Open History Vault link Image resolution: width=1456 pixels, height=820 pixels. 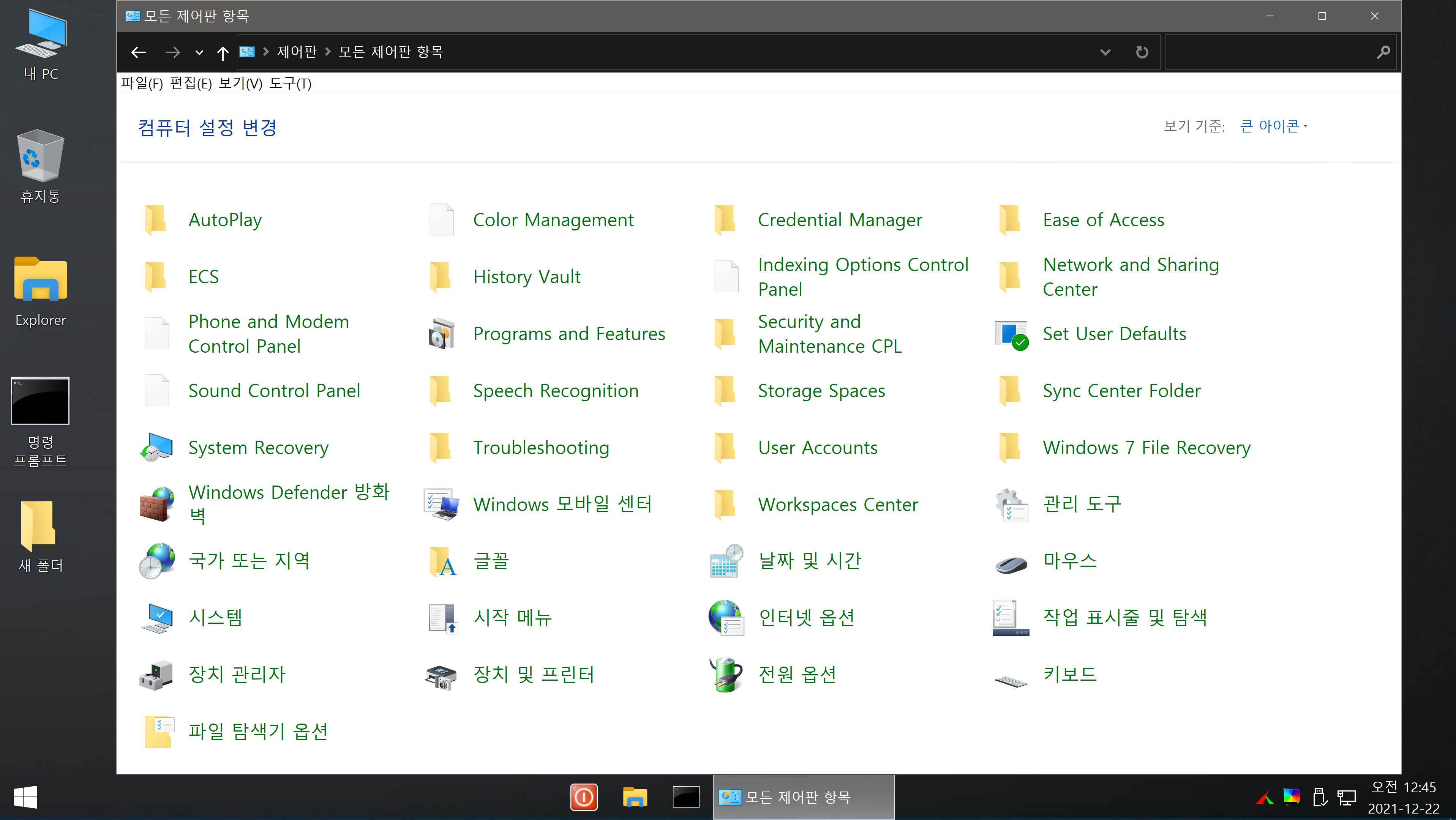(x=527, y=277)
